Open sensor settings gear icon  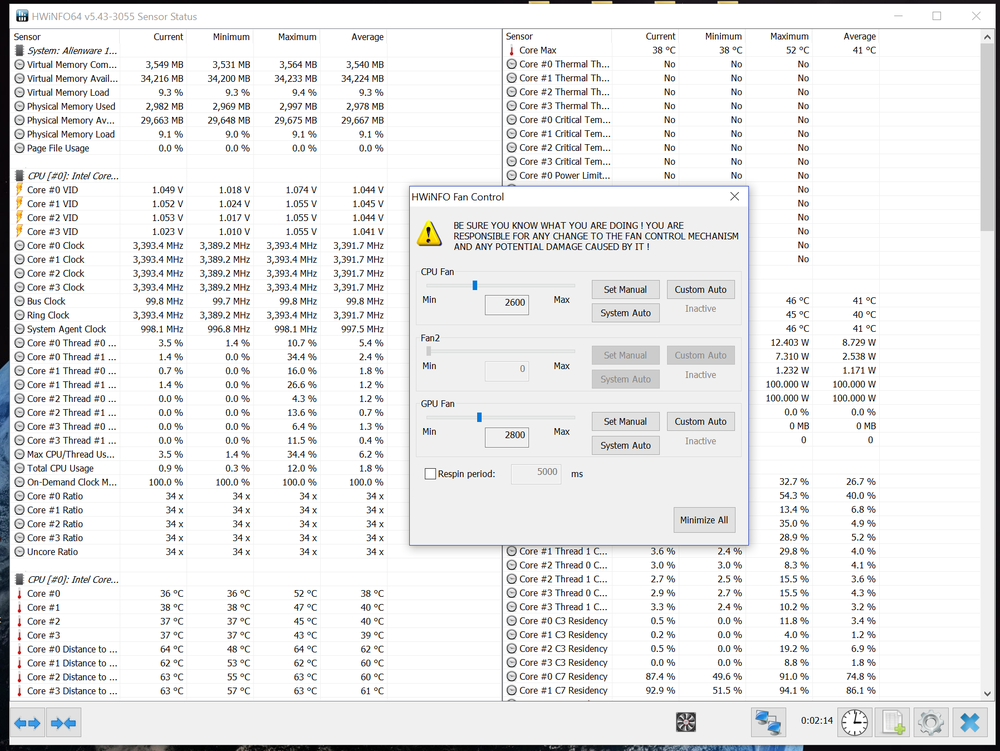coord(931,721)
